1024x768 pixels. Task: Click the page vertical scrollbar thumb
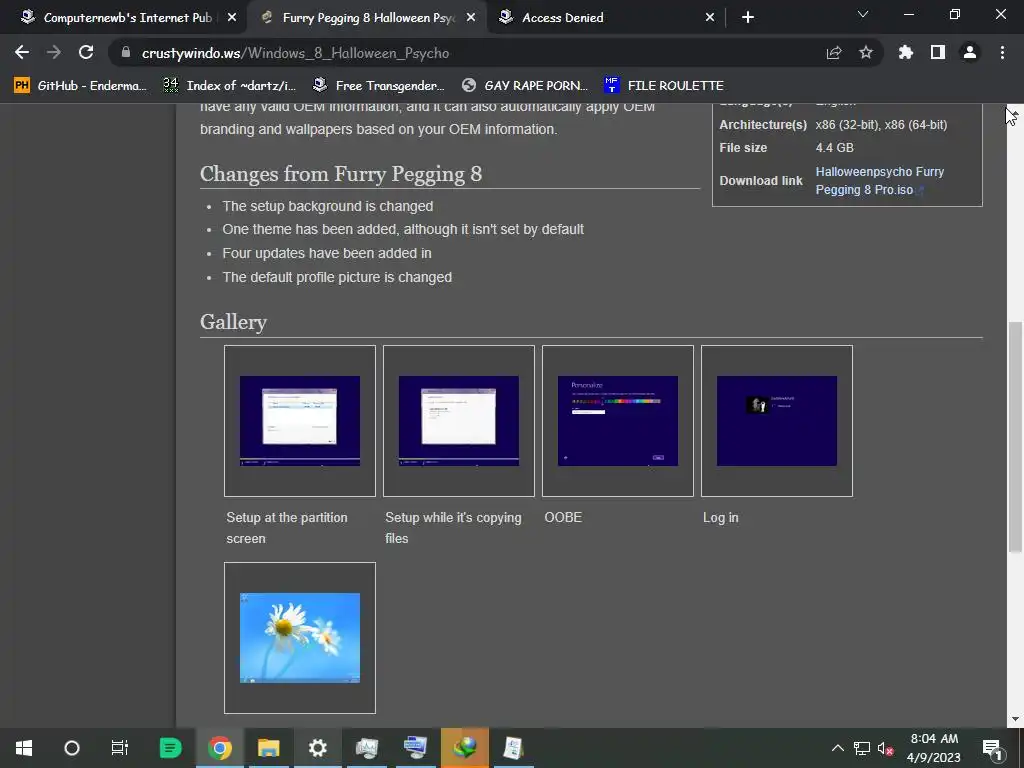click(x=1015, y=436)
